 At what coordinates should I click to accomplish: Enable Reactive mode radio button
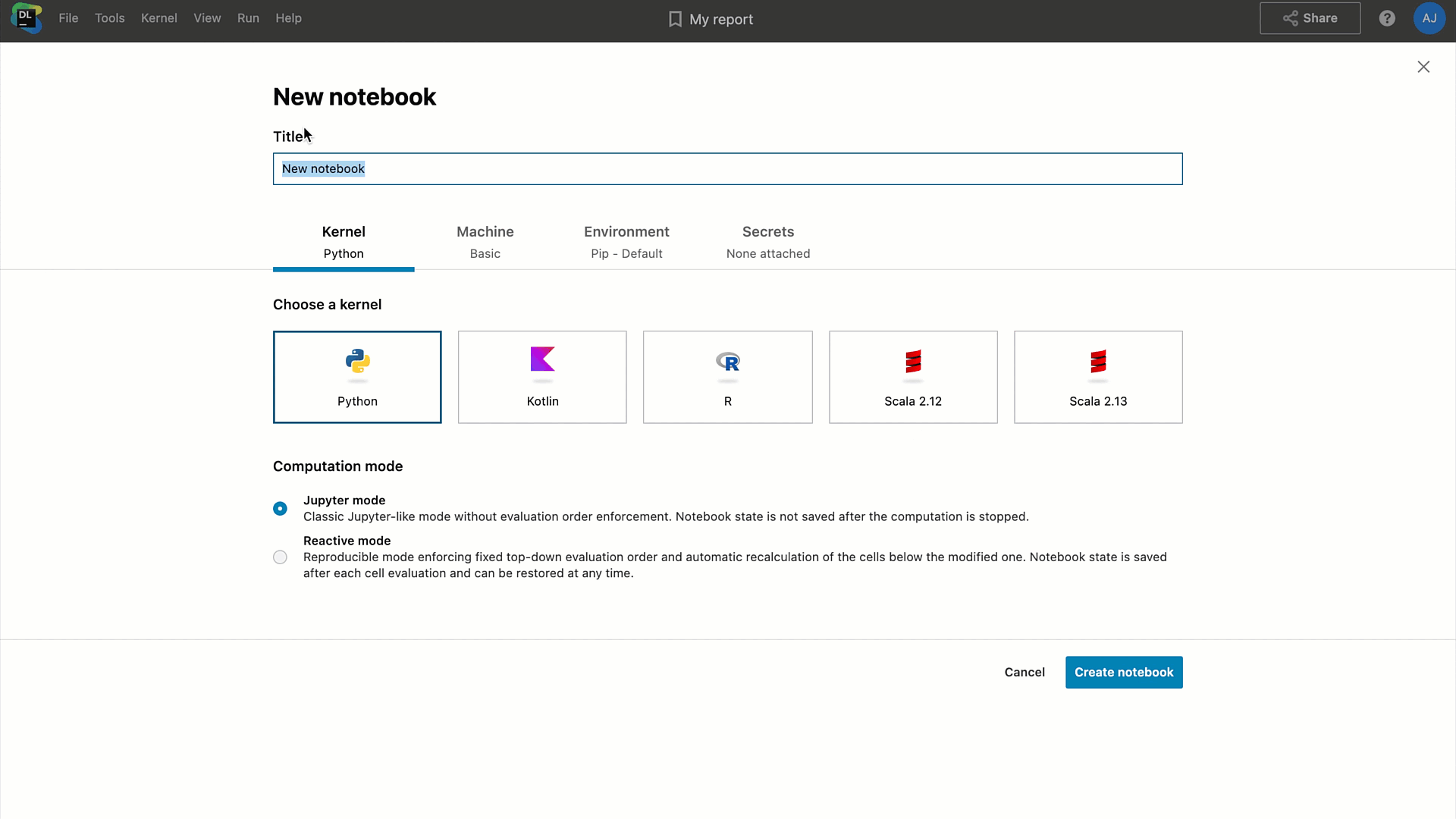click(280, 557)
